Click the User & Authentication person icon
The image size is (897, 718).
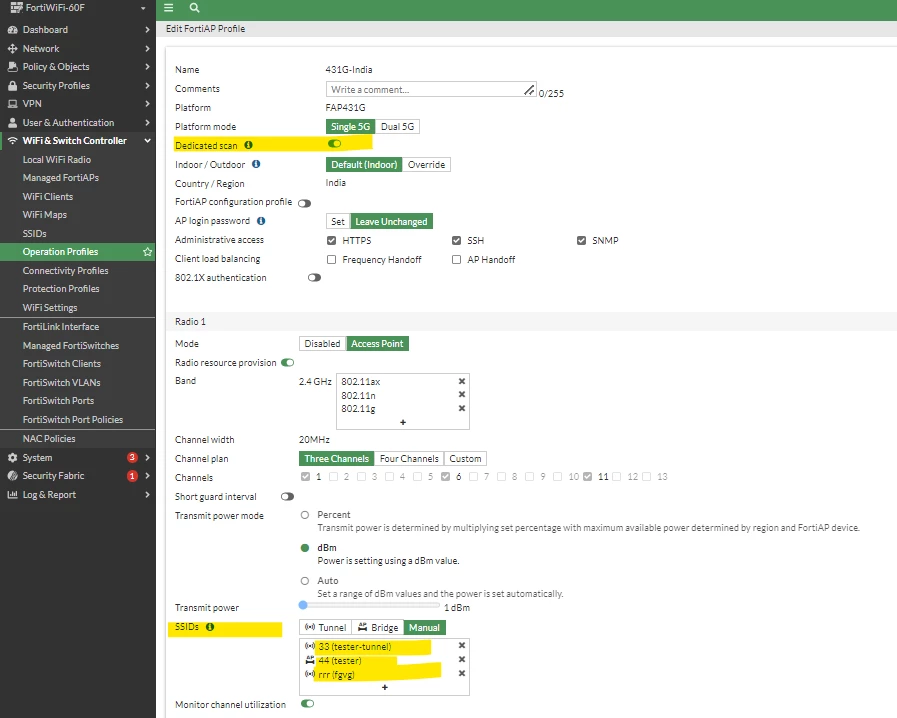[x=13, y=122]
